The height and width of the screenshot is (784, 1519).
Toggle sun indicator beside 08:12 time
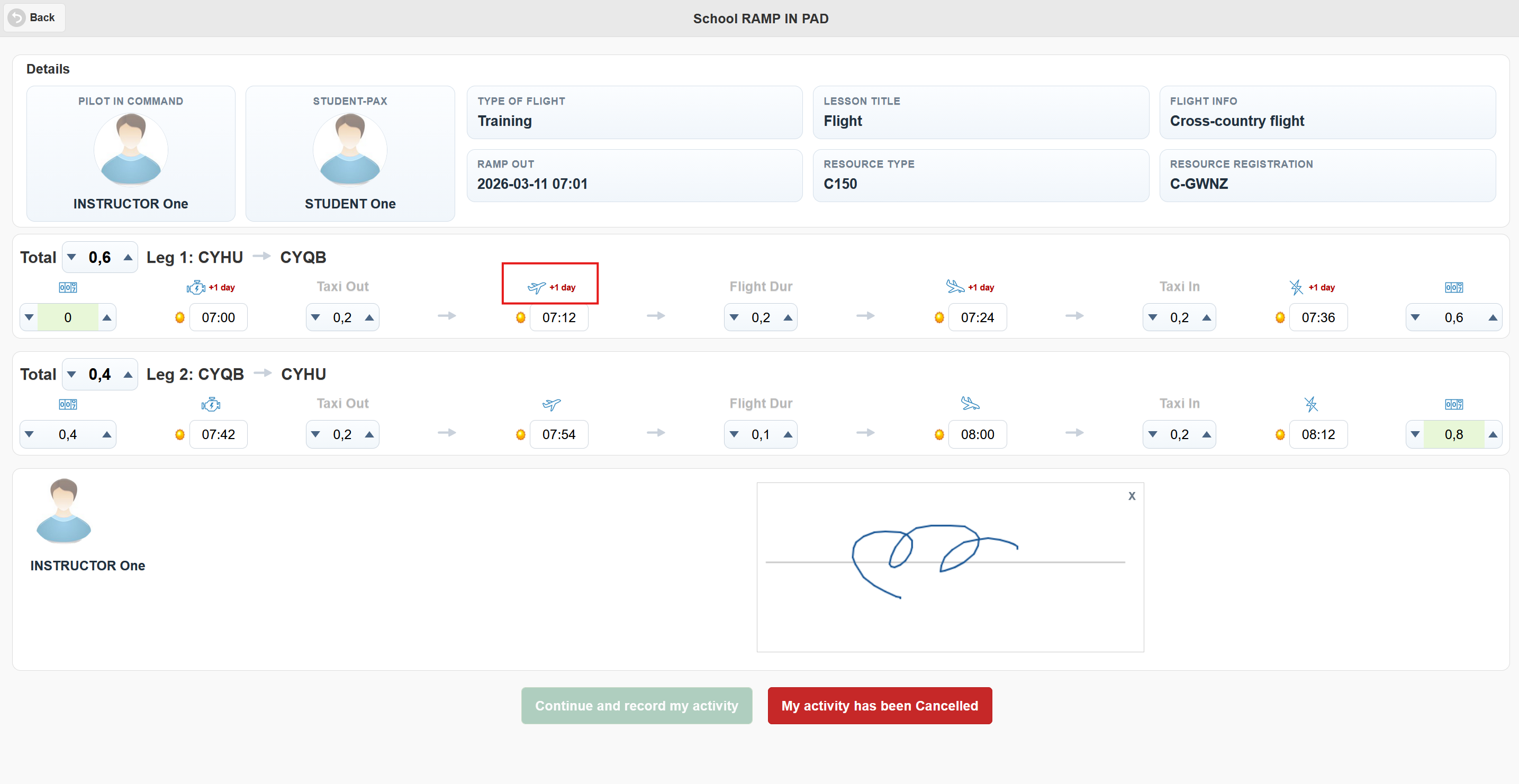1280,435
